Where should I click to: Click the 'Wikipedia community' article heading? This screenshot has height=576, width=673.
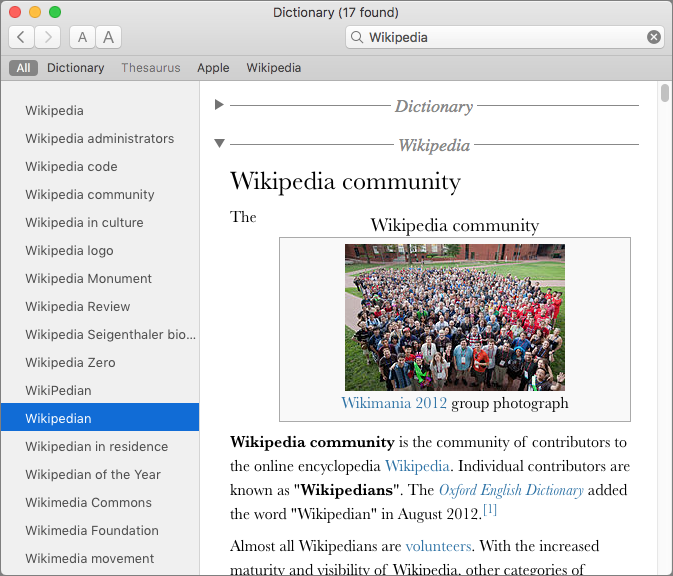[346, 182]
